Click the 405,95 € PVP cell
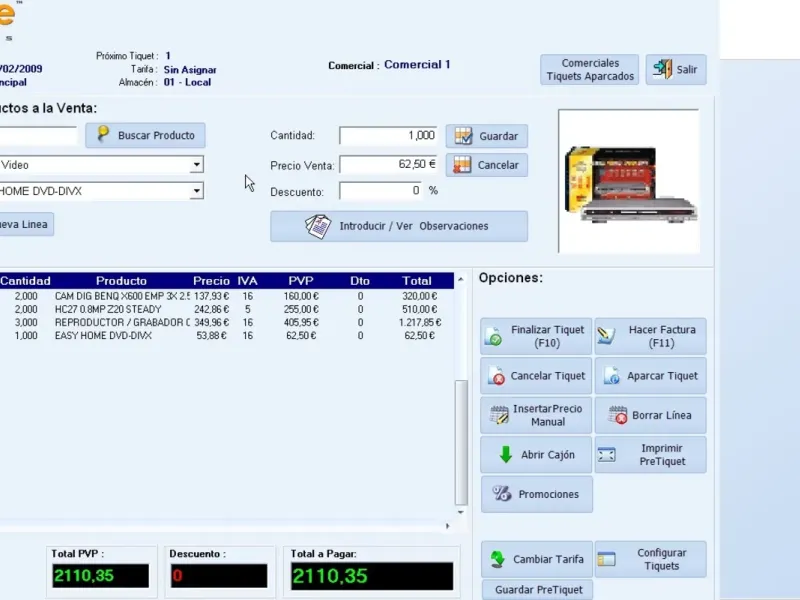This screenshot has height=600, width=800. tap(301, 322)
